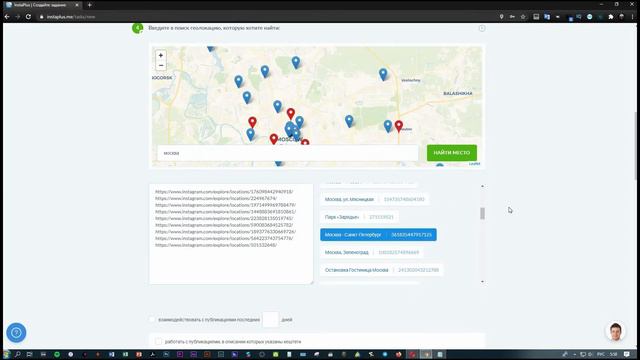Select the 'Москва, ул. Мясницкая' location result

[x=374, y=199]
